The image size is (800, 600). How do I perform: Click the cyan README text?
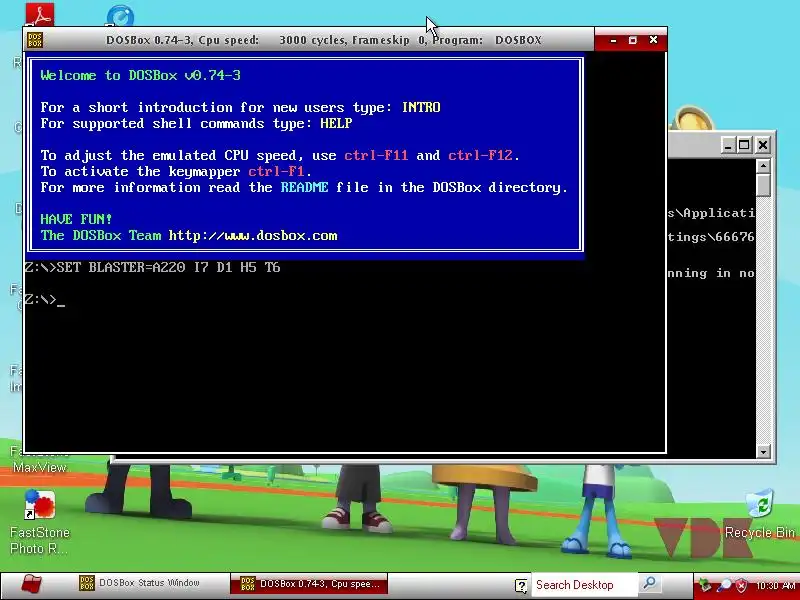coord(305,187)
